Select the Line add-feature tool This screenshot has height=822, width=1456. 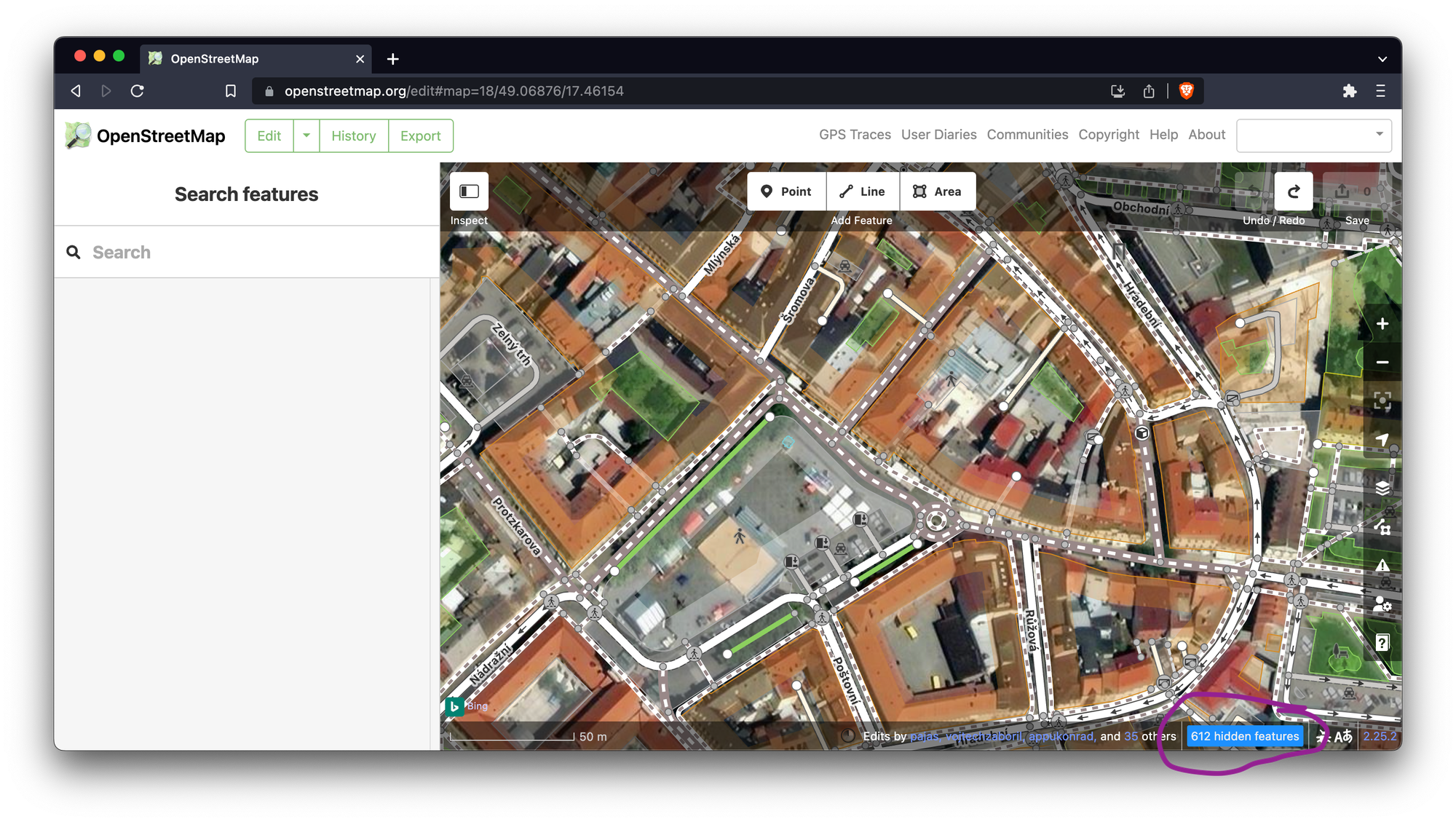point(863,191)
